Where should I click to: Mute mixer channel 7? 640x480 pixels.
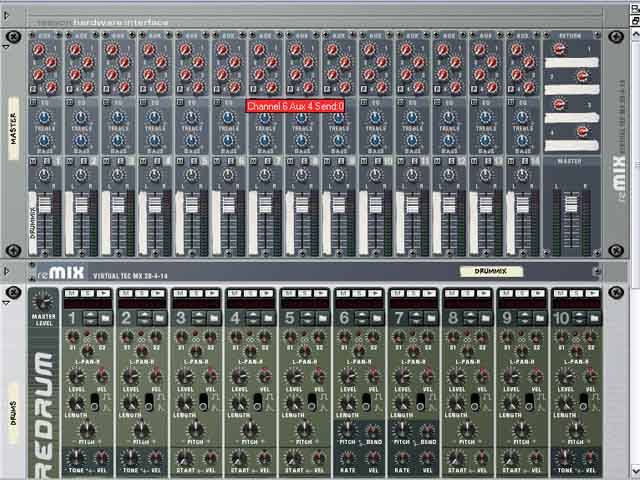(x=253, y=162)
